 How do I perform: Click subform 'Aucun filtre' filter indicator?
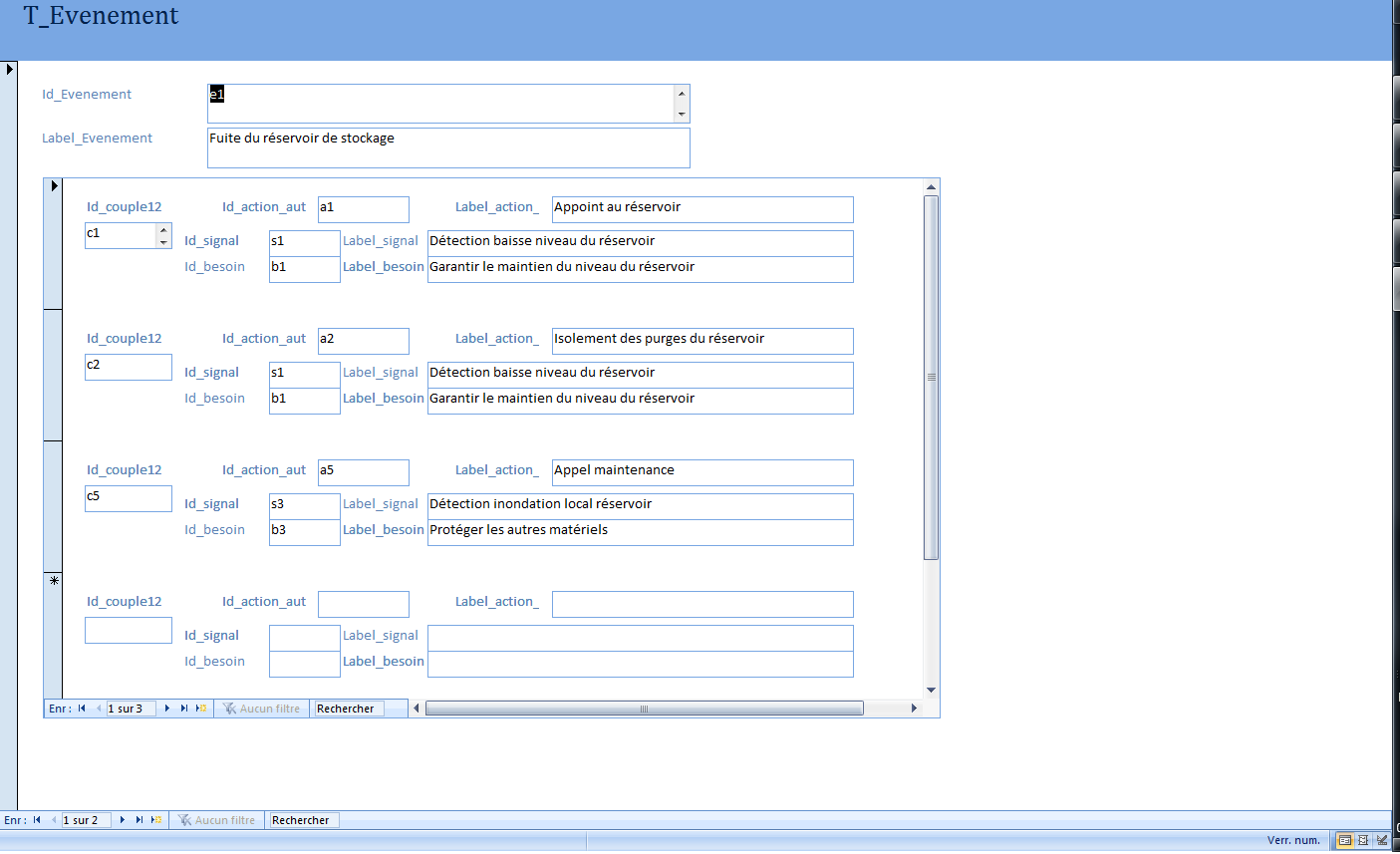261,709
